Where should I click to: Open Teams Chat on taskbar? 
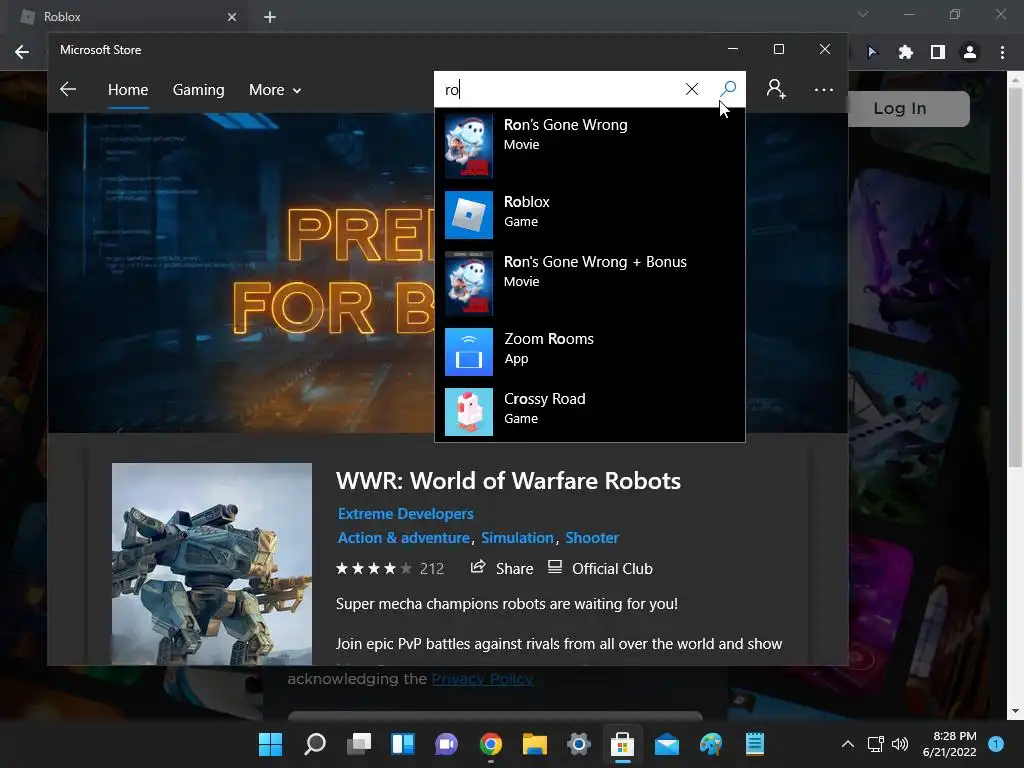pos(447,744)
